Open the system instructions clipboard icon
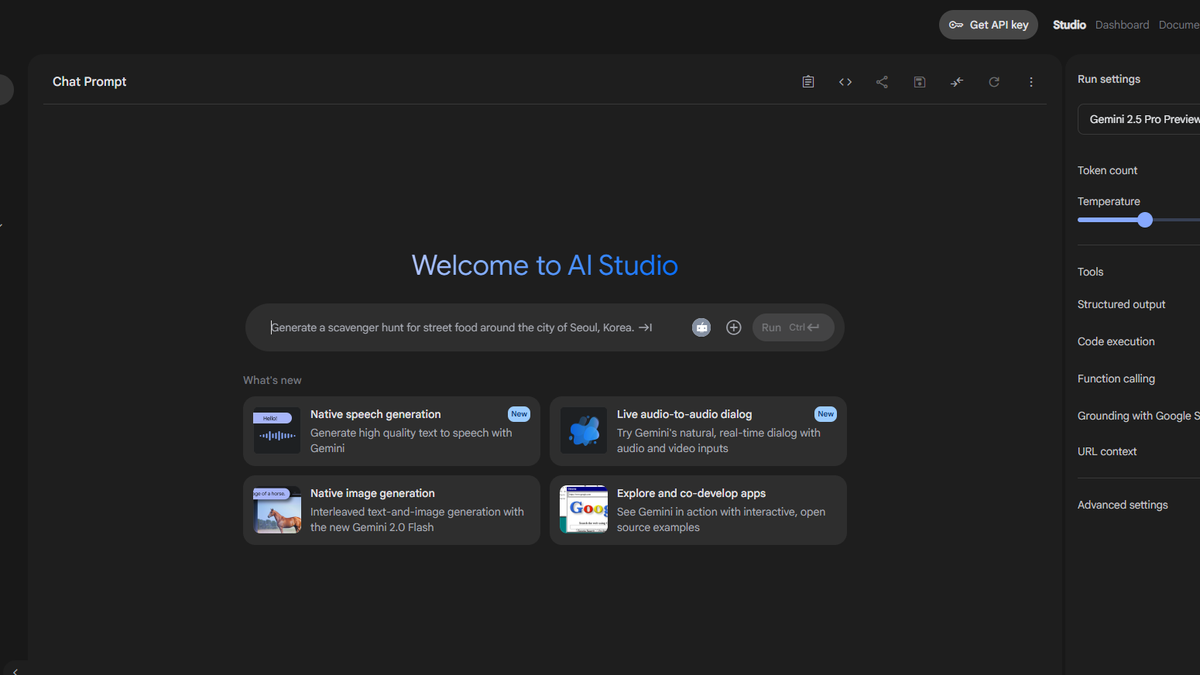1200x675 pixels. click(x=808, y=81)
